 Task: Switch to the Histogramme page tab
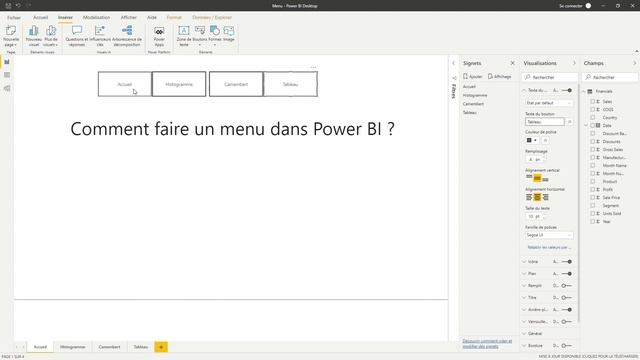[x=73, y=347]
